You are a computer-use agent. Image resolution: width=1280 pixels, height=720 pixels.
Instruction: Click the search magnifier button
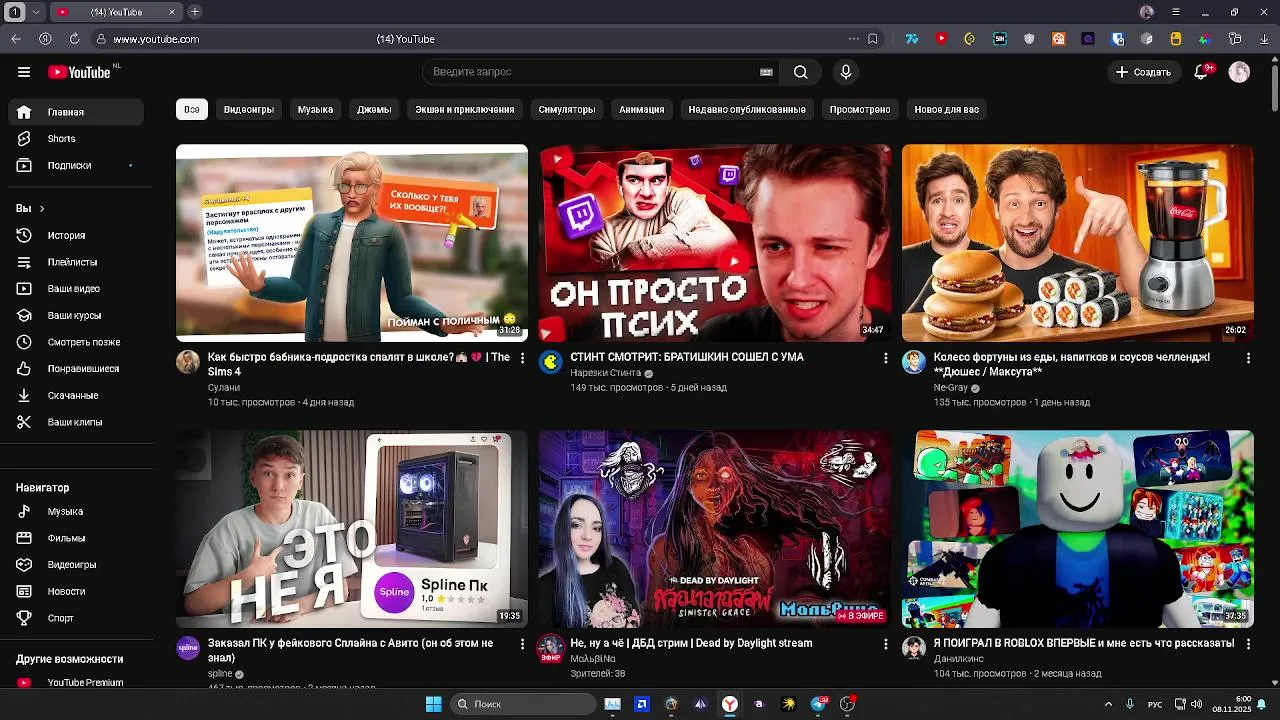click(x=800, y=72)
